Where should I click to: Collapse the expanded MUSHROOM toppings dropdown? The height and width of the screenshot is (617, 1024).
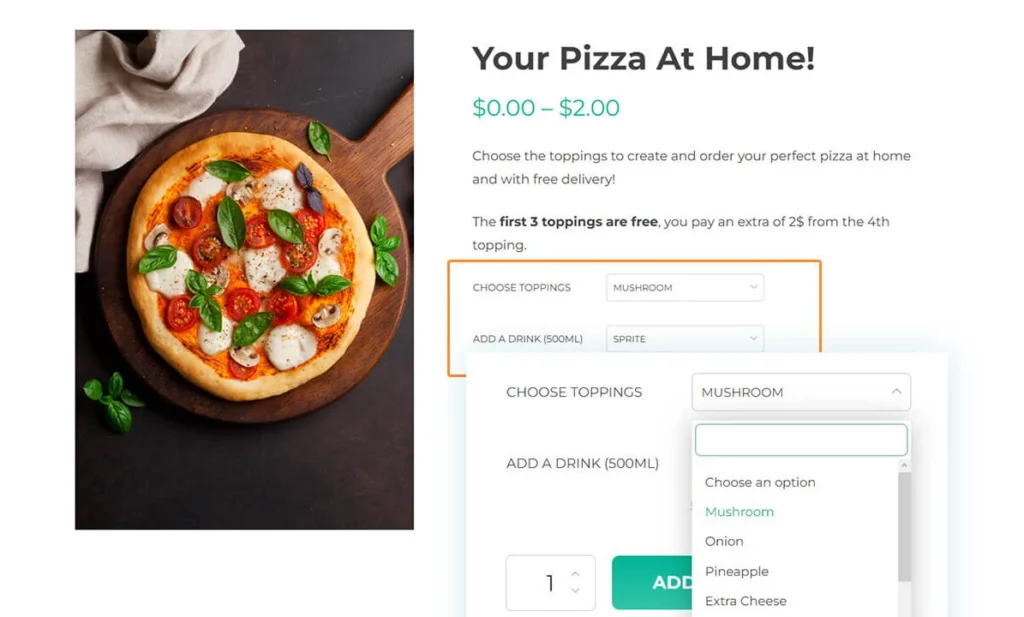tap(800, 392)
